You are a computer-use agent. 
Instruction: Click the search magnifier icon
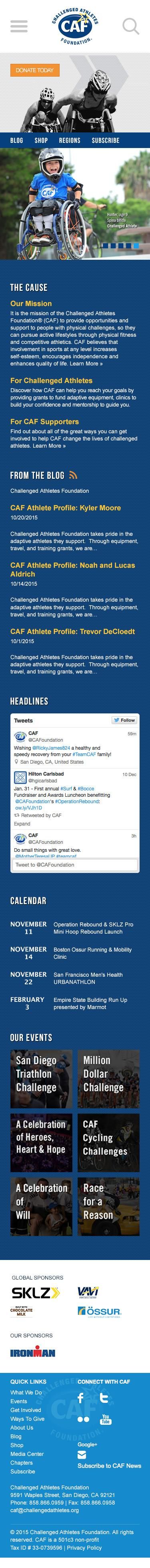click(130, 26)
